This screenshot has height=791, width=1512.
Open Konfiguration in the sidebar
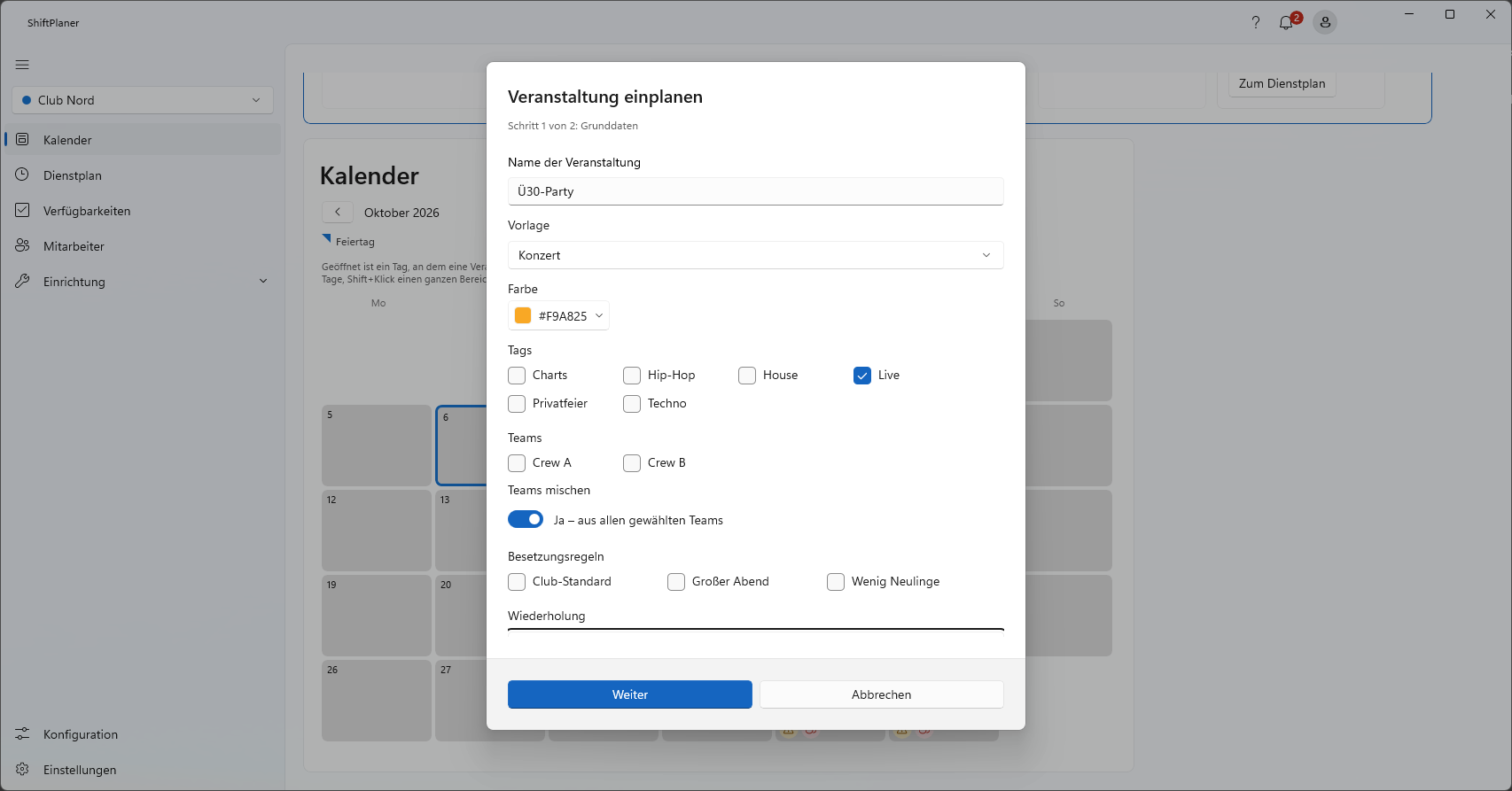click(143, 734)
